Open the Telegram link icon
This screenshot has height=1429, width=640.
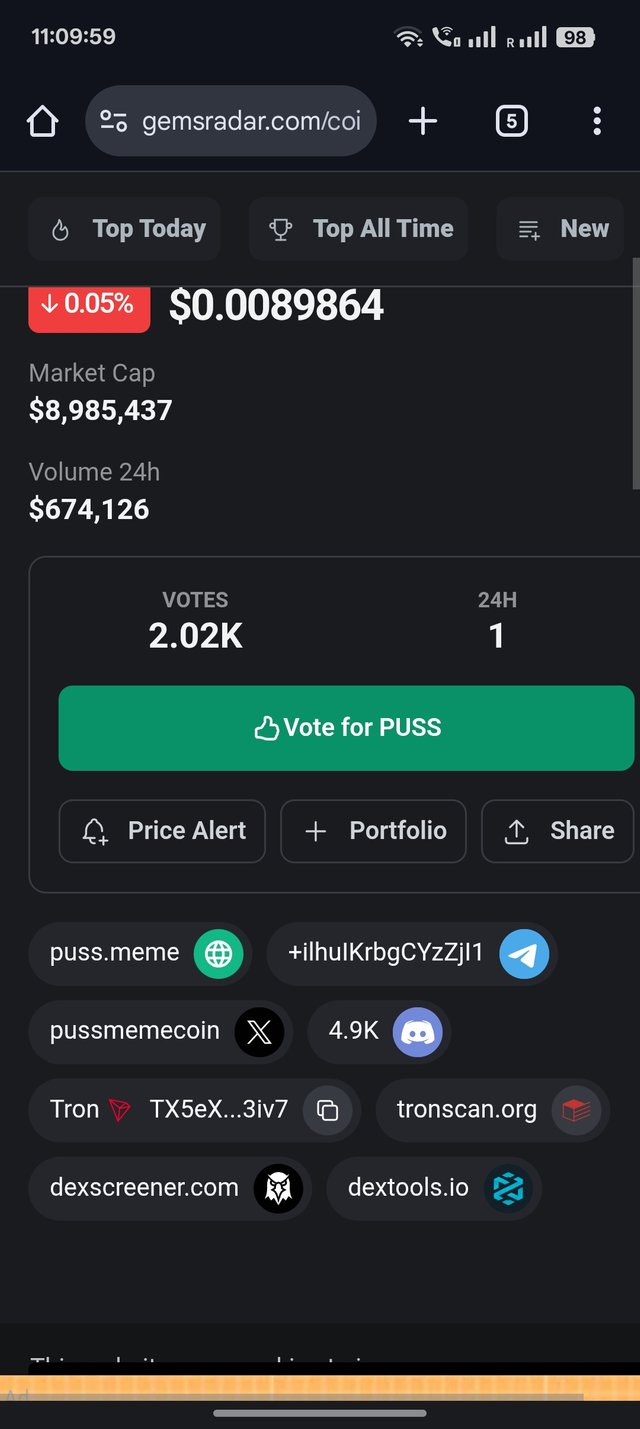524,953
